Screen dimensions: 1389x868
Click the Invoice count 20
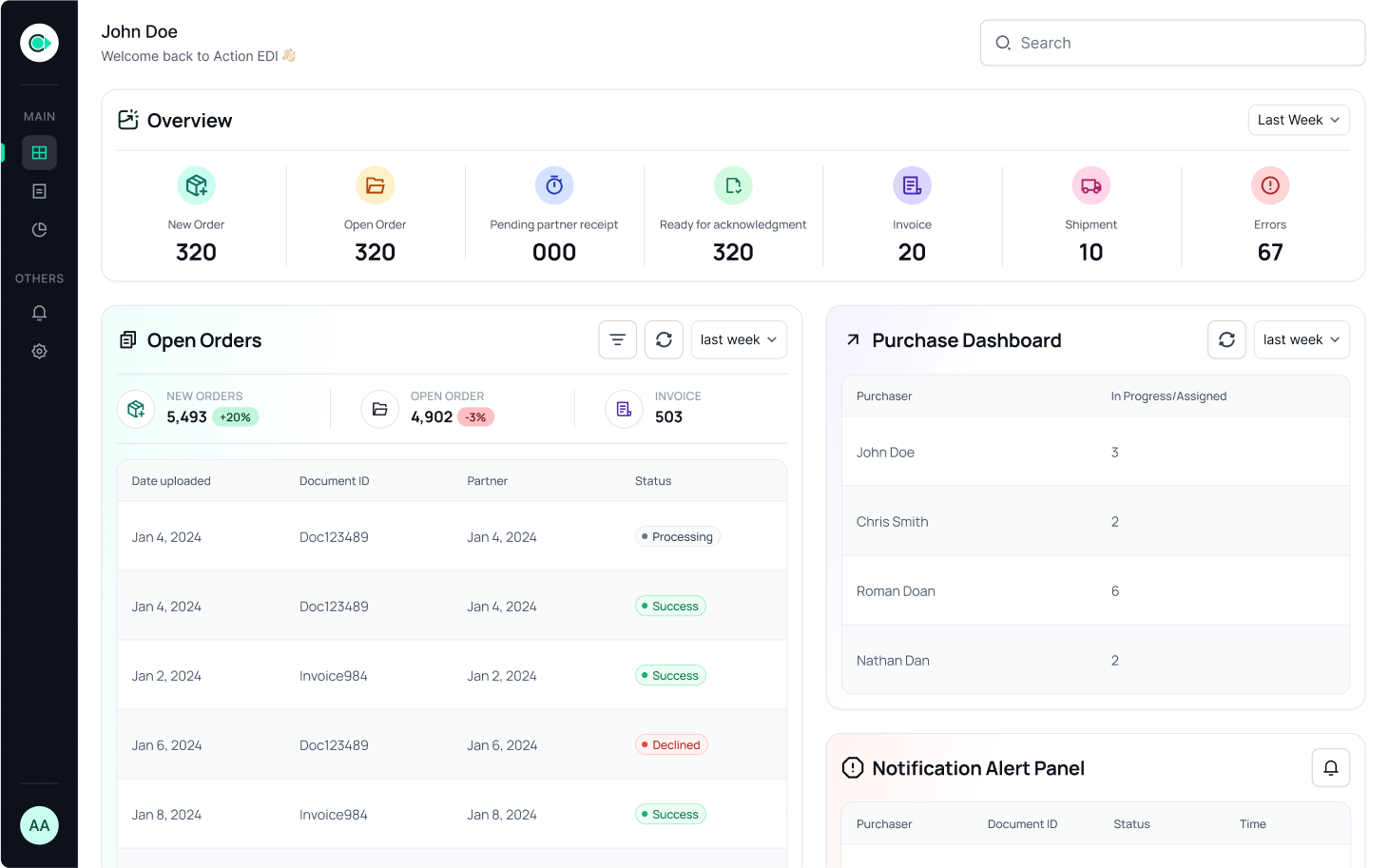pyautogui.click(x=912, y=252)
